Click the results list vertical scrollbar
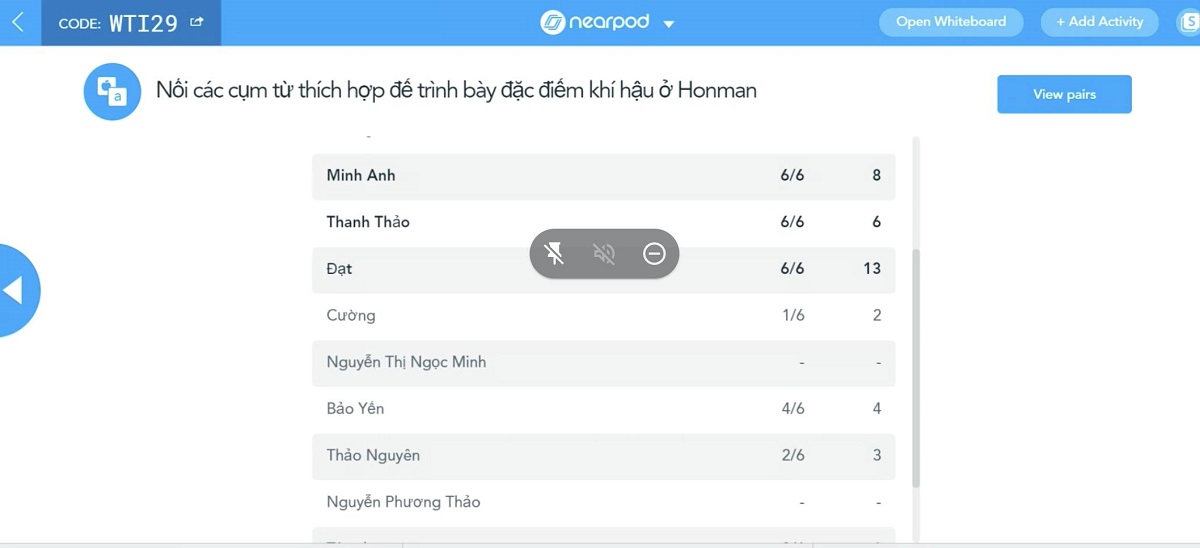This screenshot has height=548, width=1200. [x=916, y=368]
